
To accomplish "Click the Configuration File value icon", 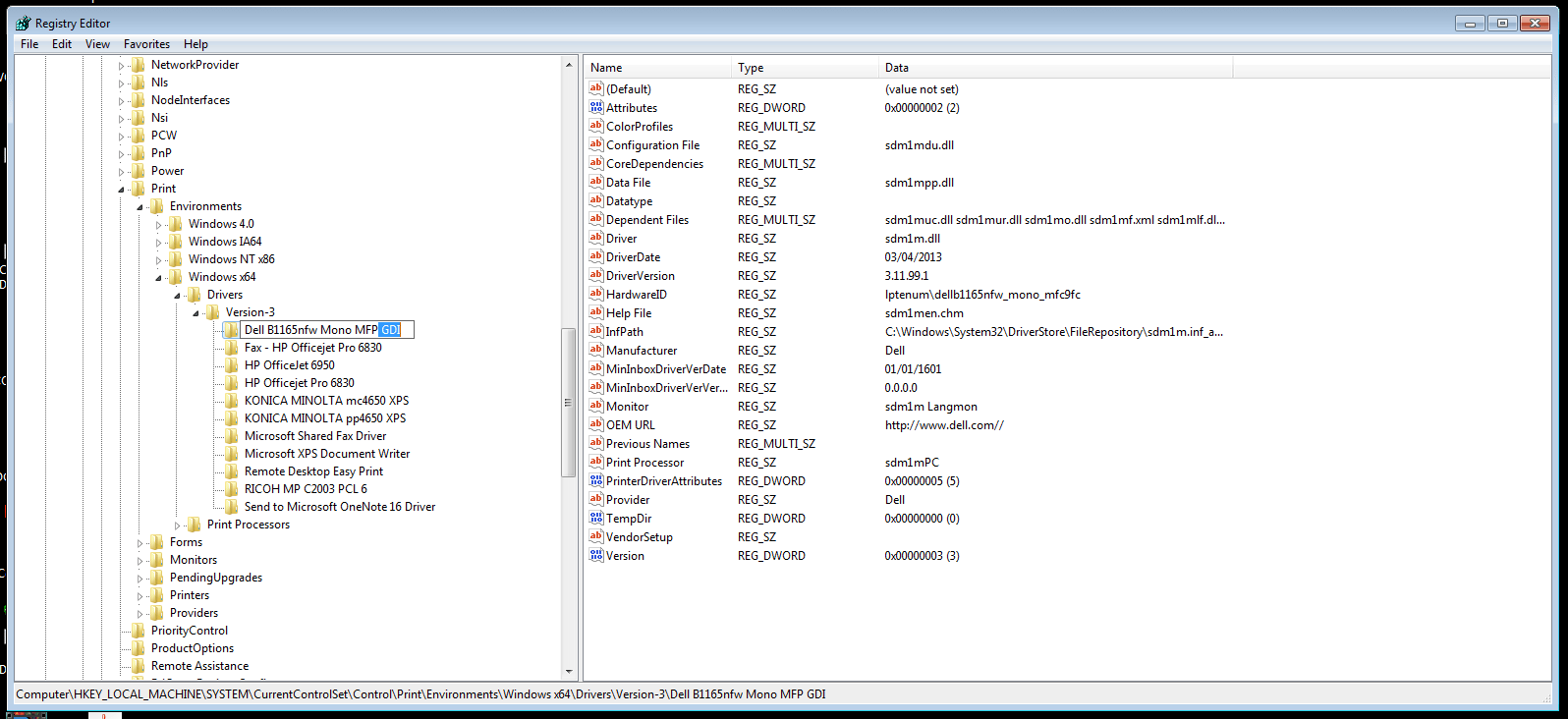I will 596,144.
